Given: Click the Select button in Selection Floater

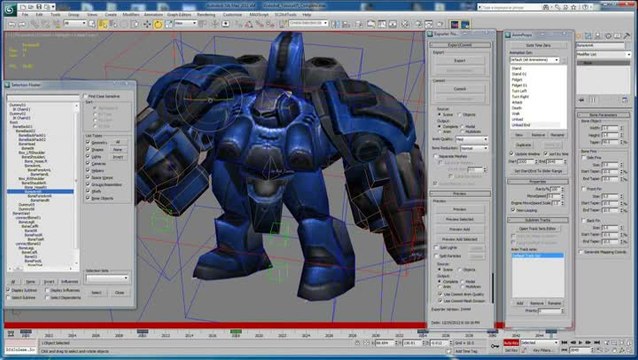Looking at the screenshot, I should point(96,292).
